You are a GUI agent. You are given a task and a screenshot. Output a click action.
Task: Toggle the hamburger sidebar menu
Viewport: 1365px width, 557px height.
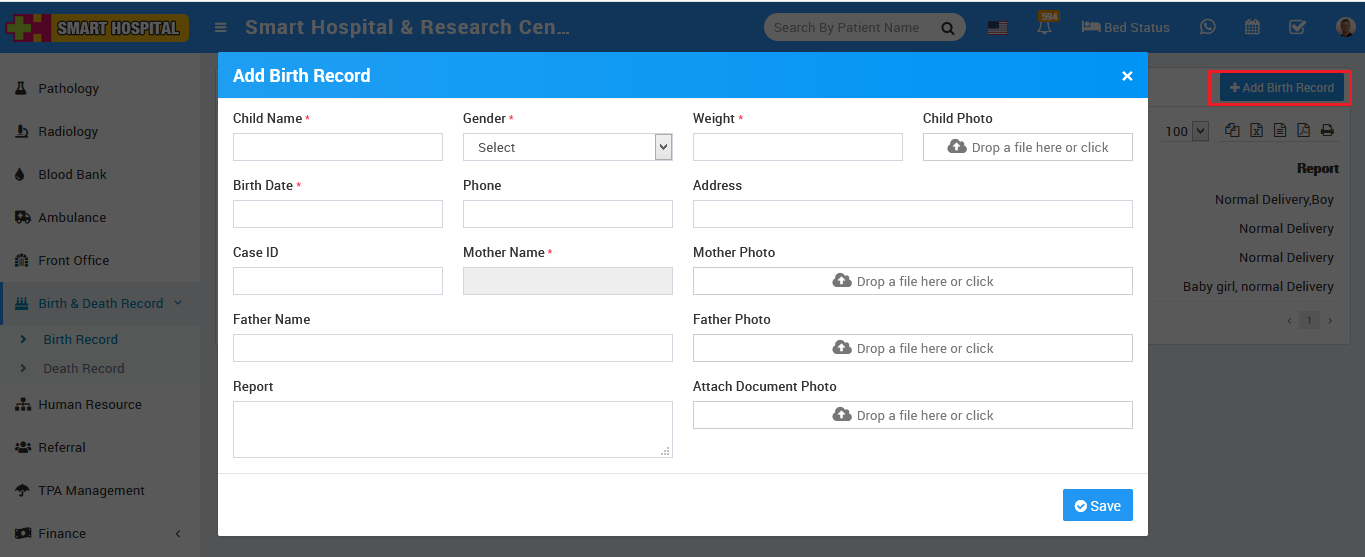(221, 28)
